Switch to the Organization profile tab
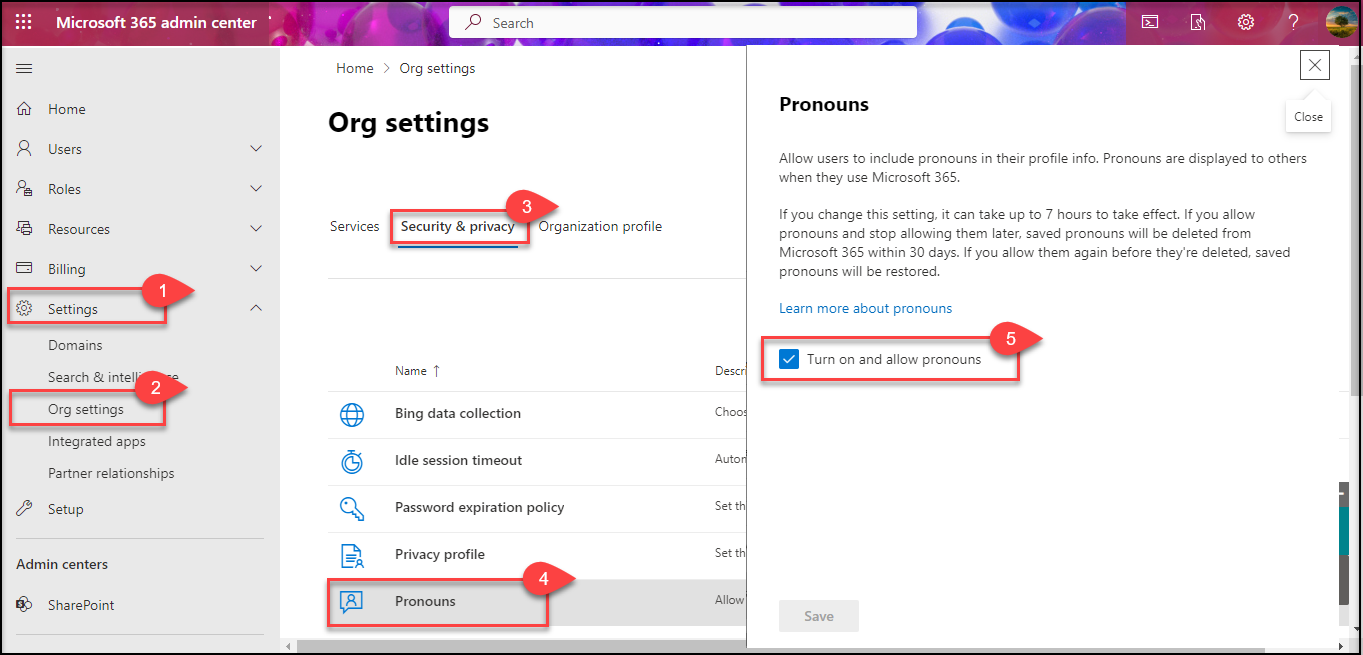This screenshot has width=1363, height=655. pos(600,227)
